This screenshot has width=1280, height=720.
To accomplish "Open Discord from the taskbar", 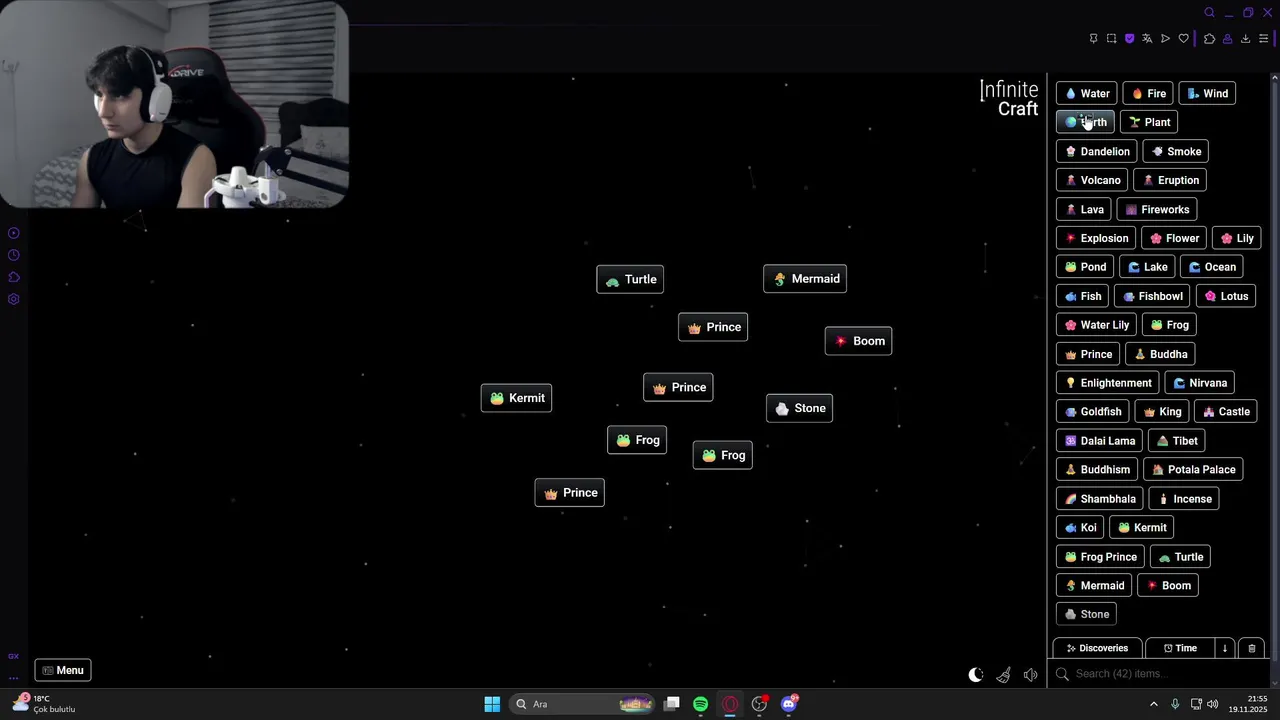I will point(789,704).
